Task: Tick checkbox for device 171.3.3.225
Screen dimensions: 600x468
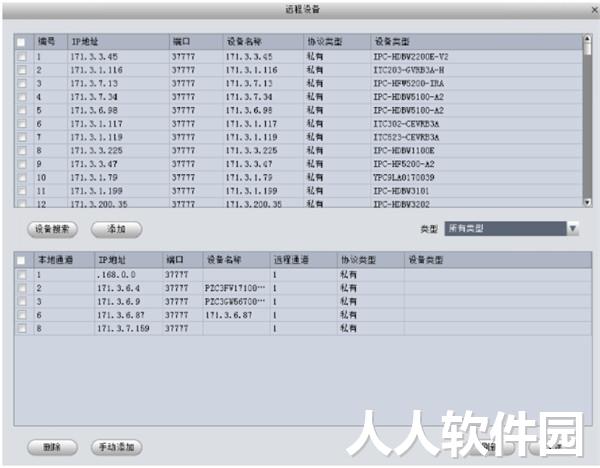Action: pyautogui.click(x=21, y=150)
